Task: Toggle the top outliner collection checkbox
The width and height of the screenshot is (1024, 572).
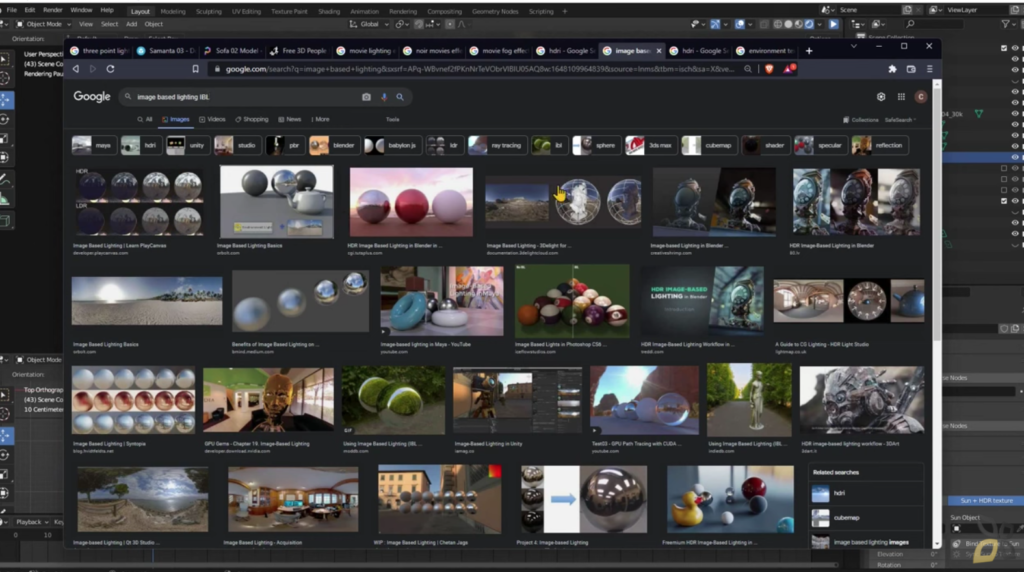Action: pos(1004,48)
